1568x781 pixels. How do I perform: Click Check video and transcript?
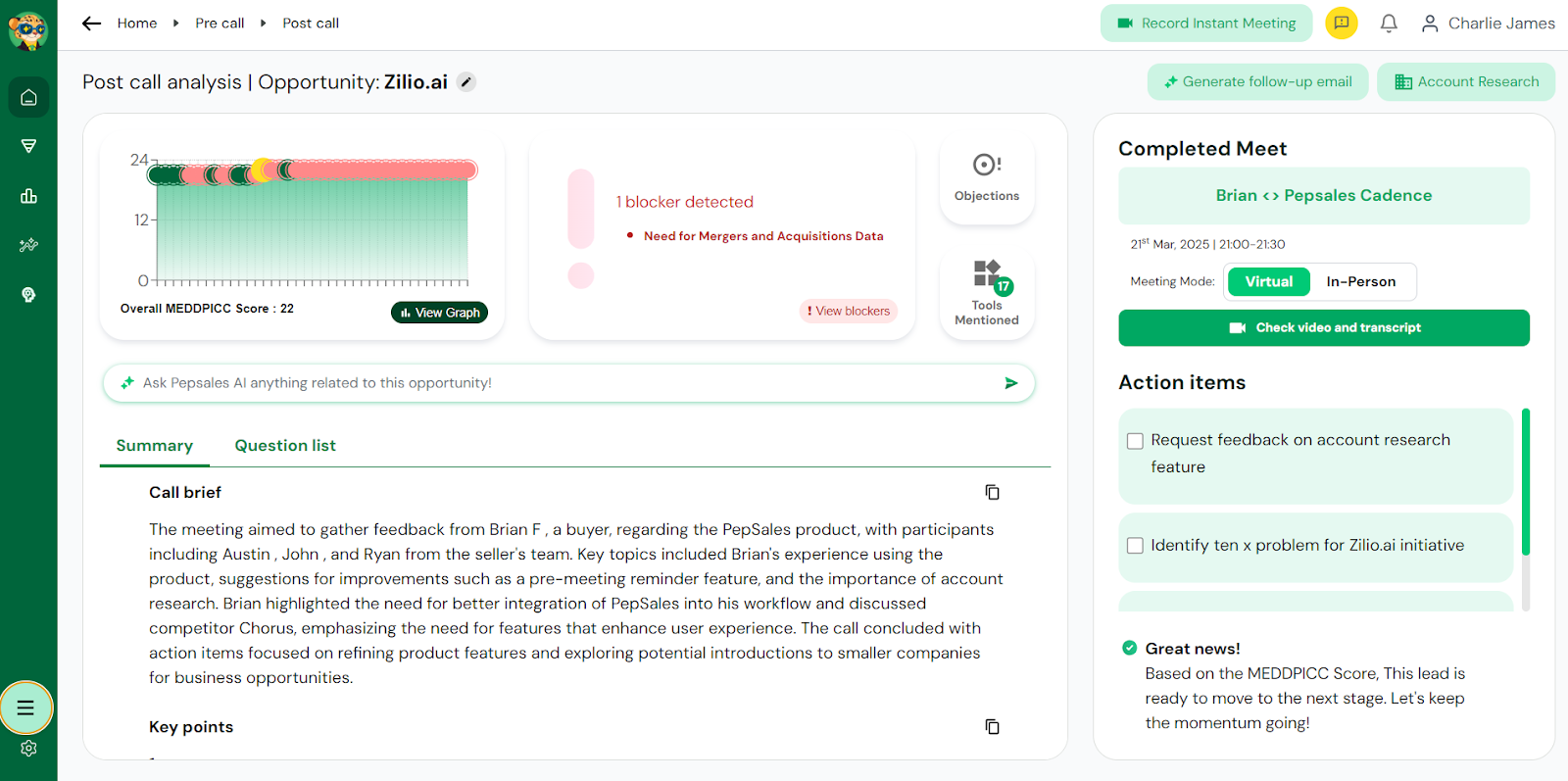coord(1324,328)
